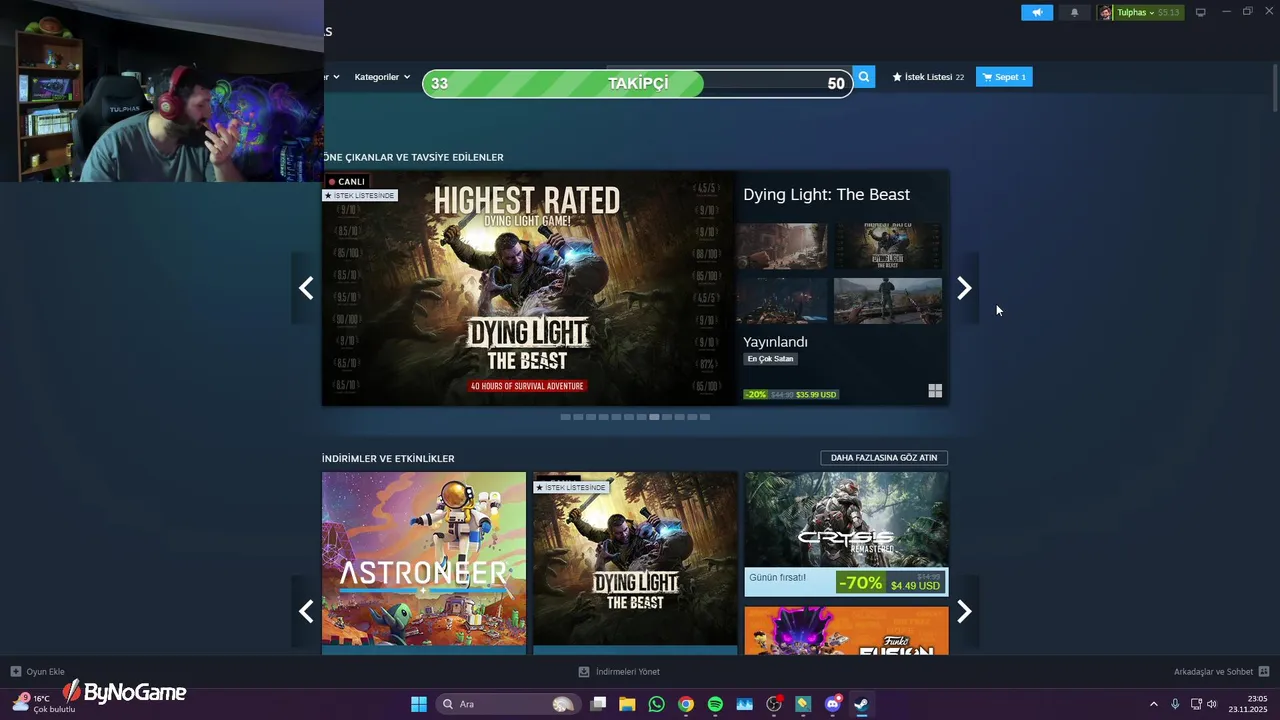Open the 16°C weather widget

(x=45, y=704)
